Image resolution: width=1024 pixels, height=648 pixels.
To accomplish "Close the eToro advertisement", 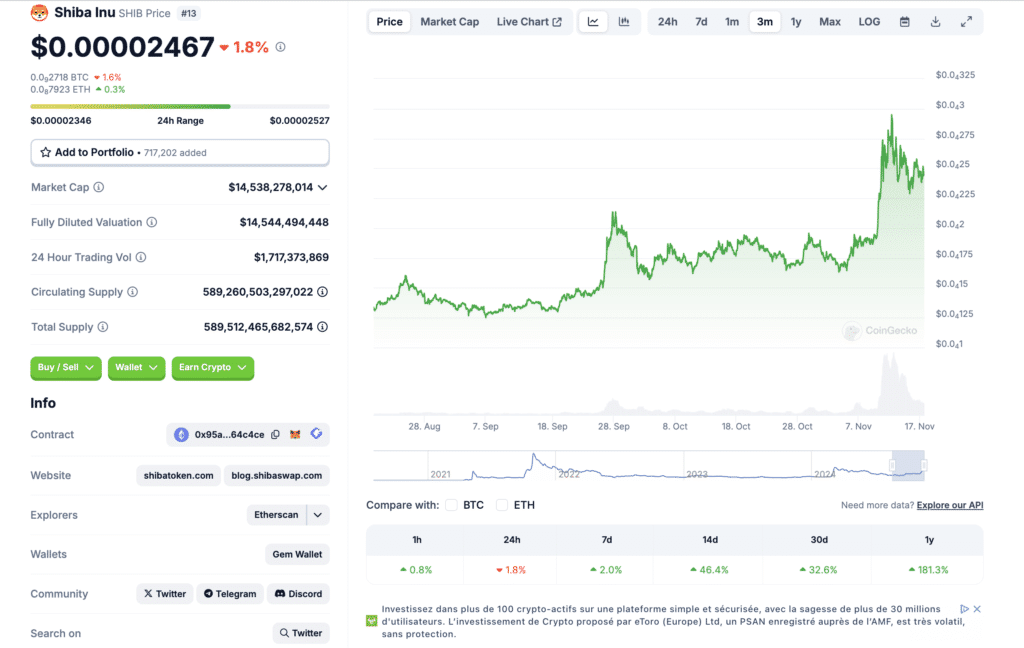I will [x=977, y=609].
